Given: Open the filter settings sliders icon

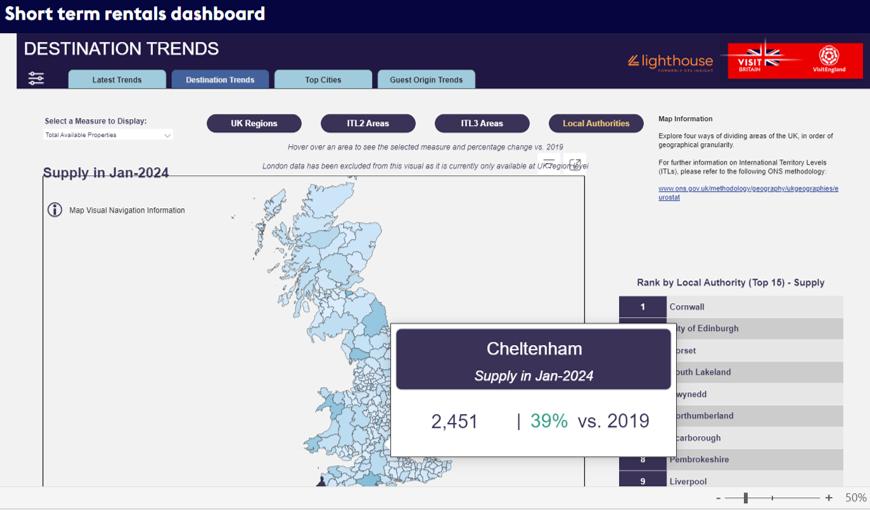Looking at the screenshot, I should click(x=36, y=78).
